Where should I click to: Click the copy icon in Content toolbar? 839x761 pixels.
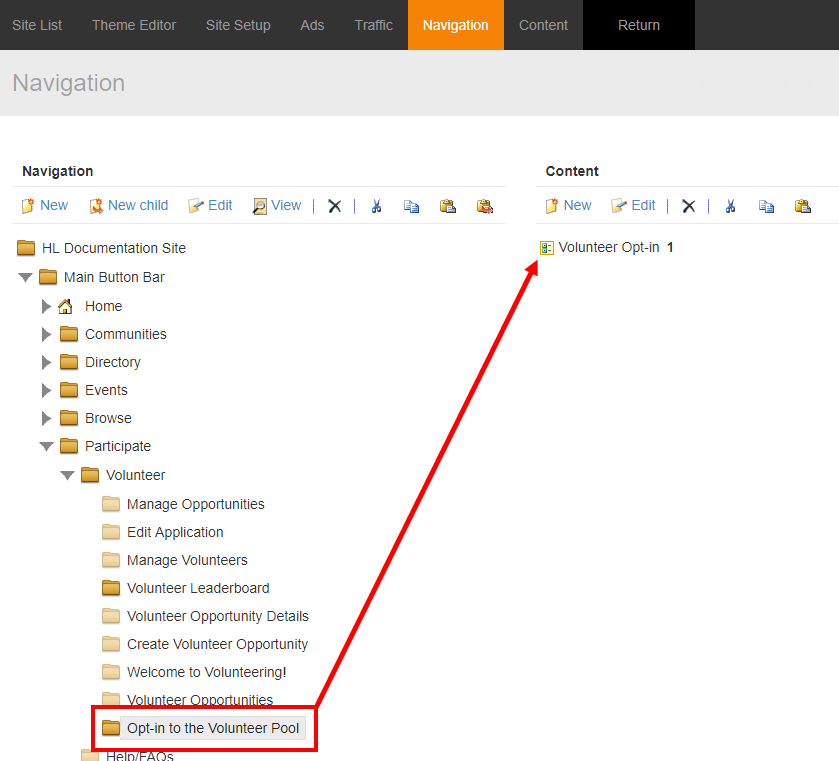766,206
